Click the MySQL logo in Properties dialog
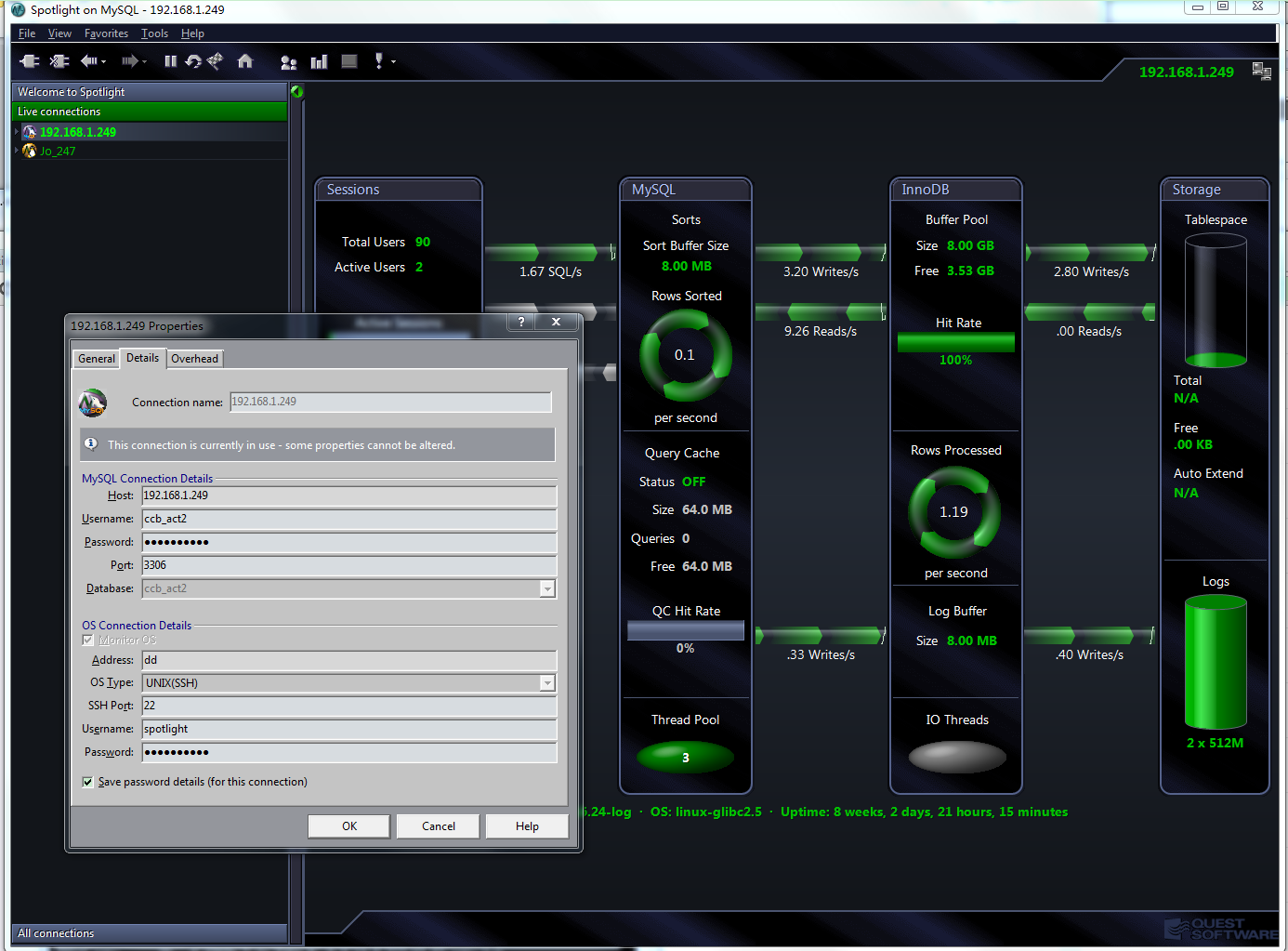The image size is (1288, 951). (93, 403)
